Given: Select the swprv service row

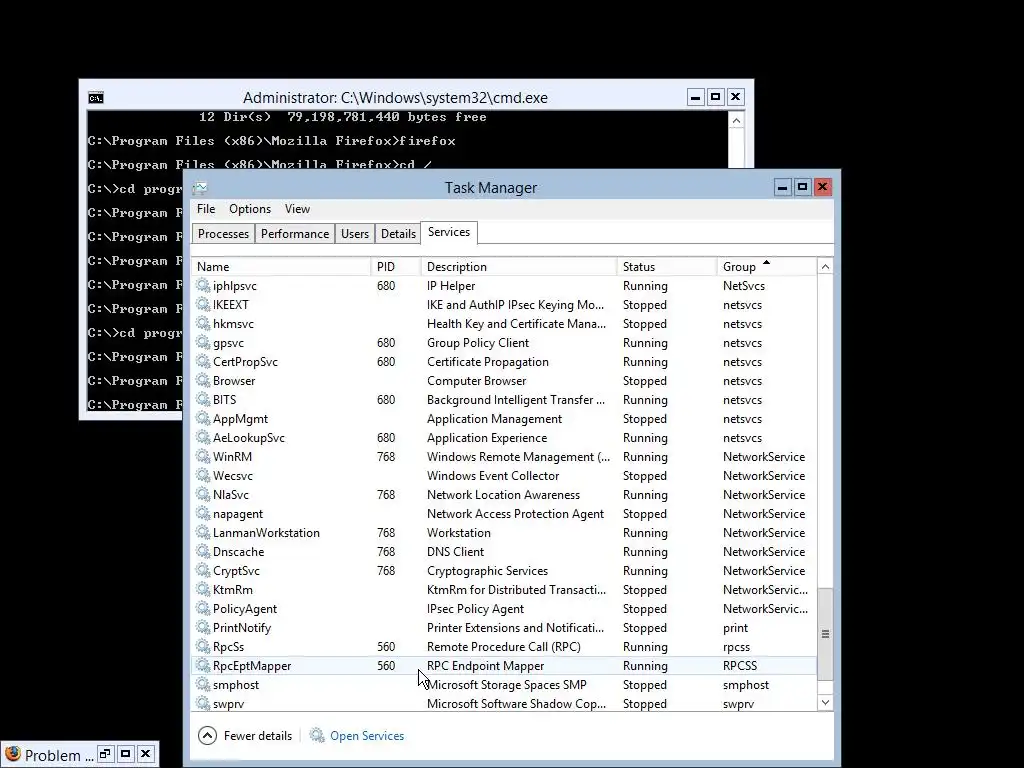Looking at the screenshot, I should [504, 703].
